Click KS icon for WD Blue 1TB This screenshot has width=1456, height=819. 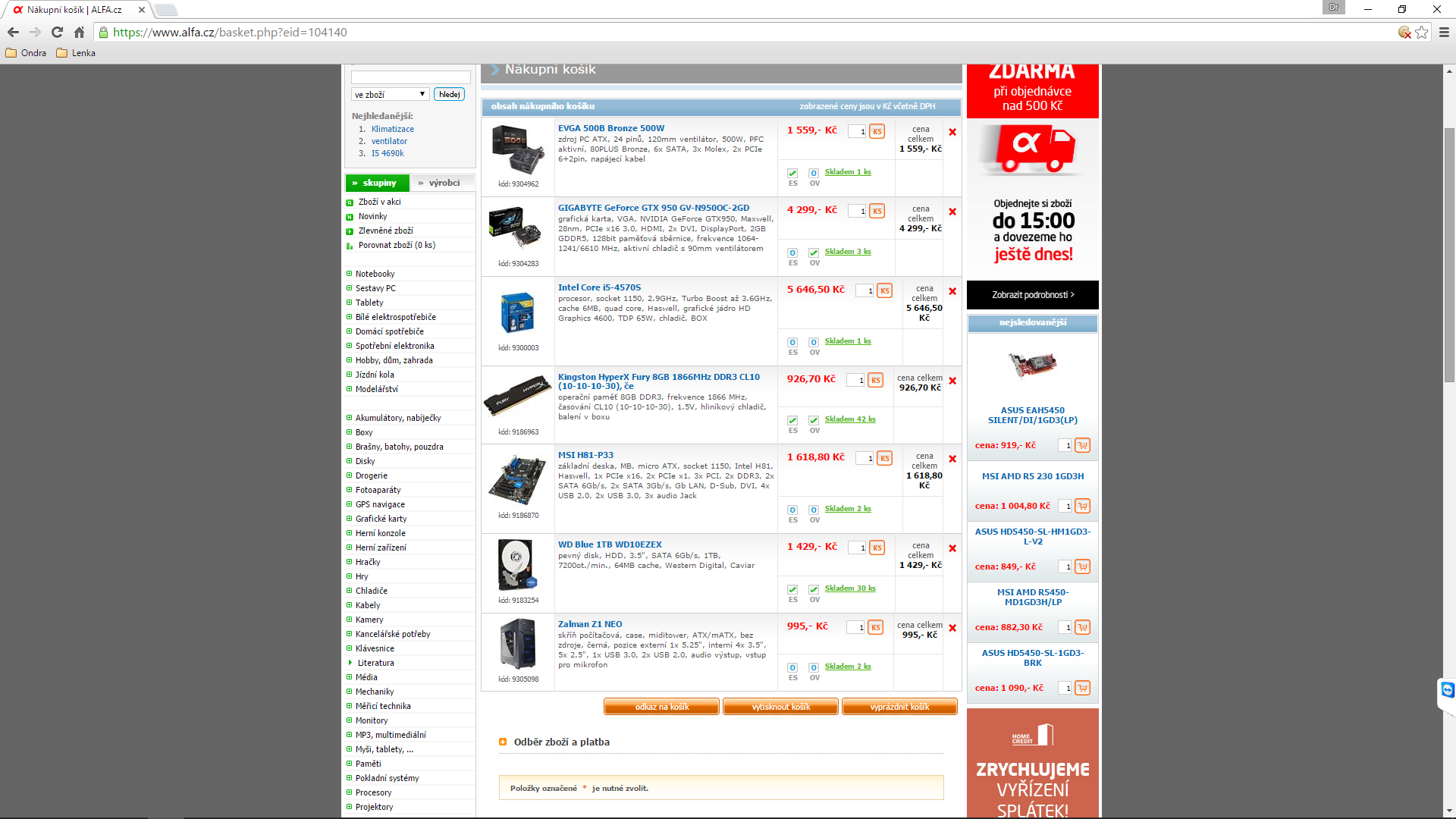(877, 548)
